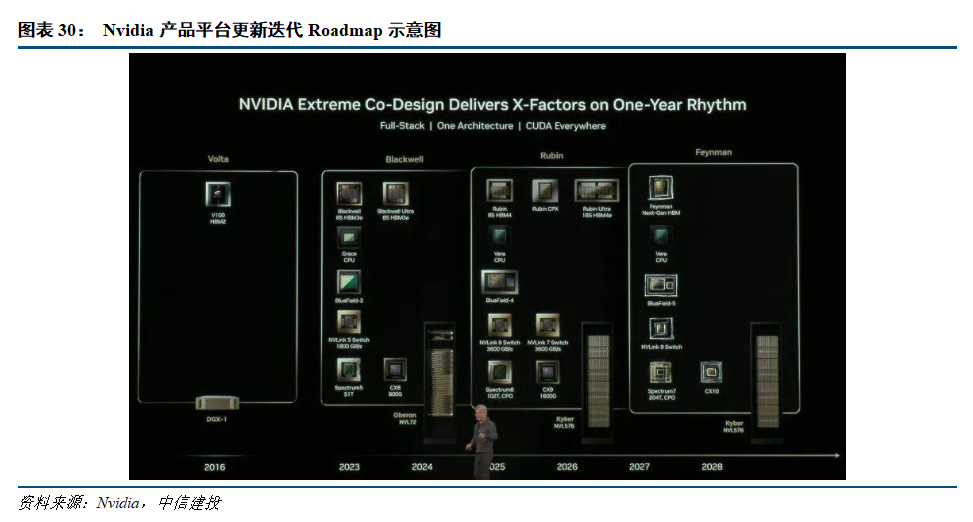
Task: Click the 'Oberon NVL72' label
Action: [405, 418]
